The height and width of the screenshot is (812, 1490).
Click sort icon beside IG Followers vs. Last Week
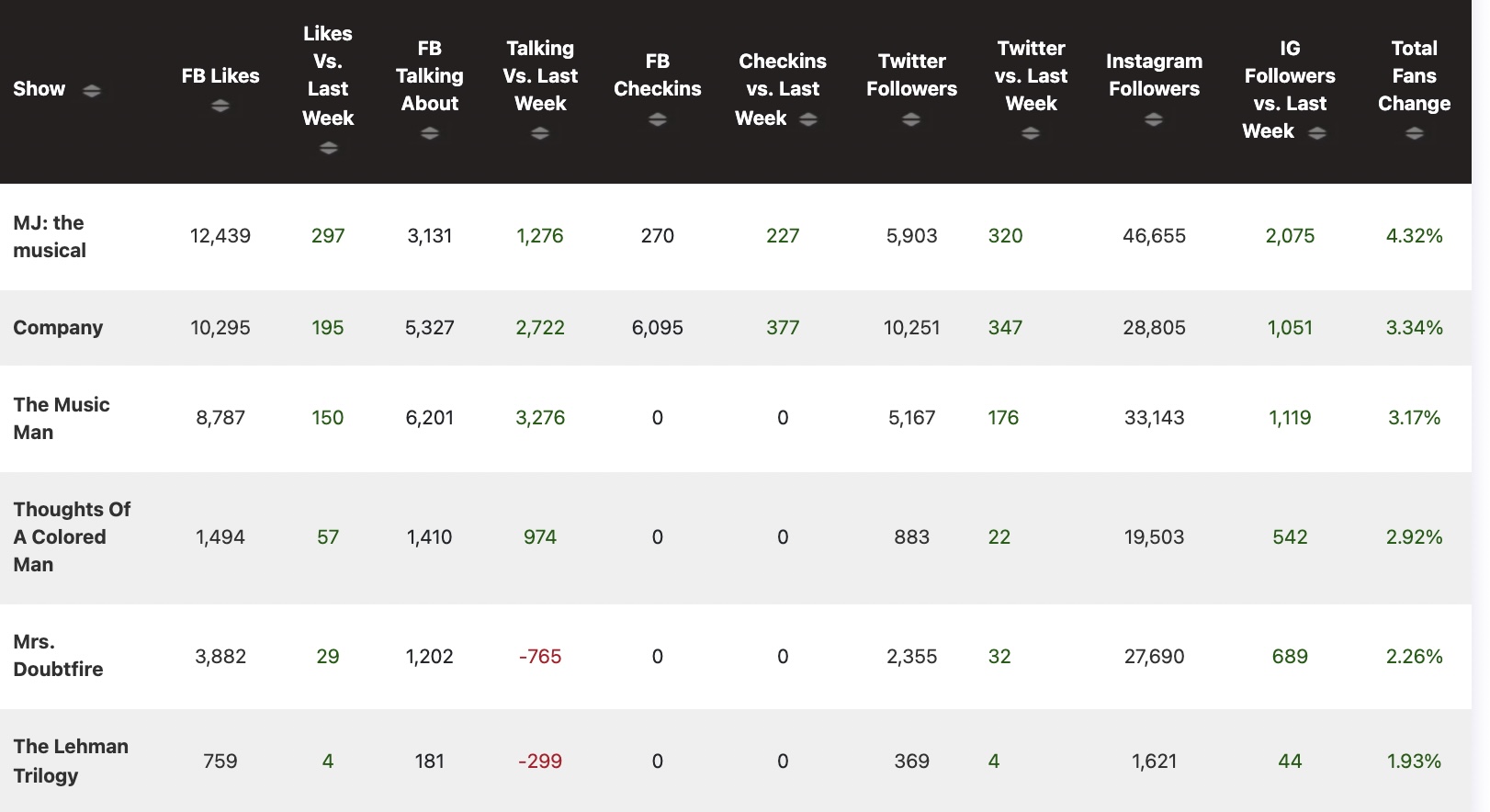[x=1317, y=132]
